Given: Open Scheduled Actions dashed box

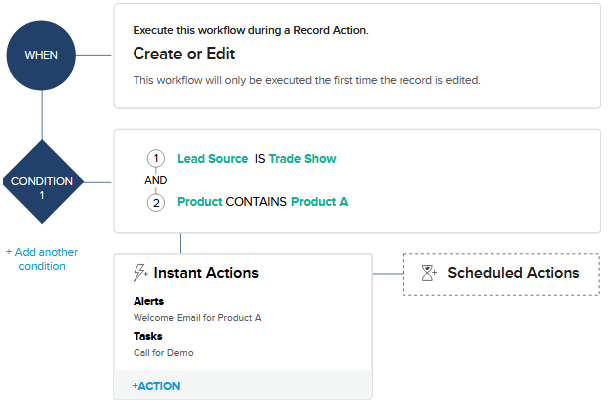Looking at the screenshot, I should click(501, 274).
